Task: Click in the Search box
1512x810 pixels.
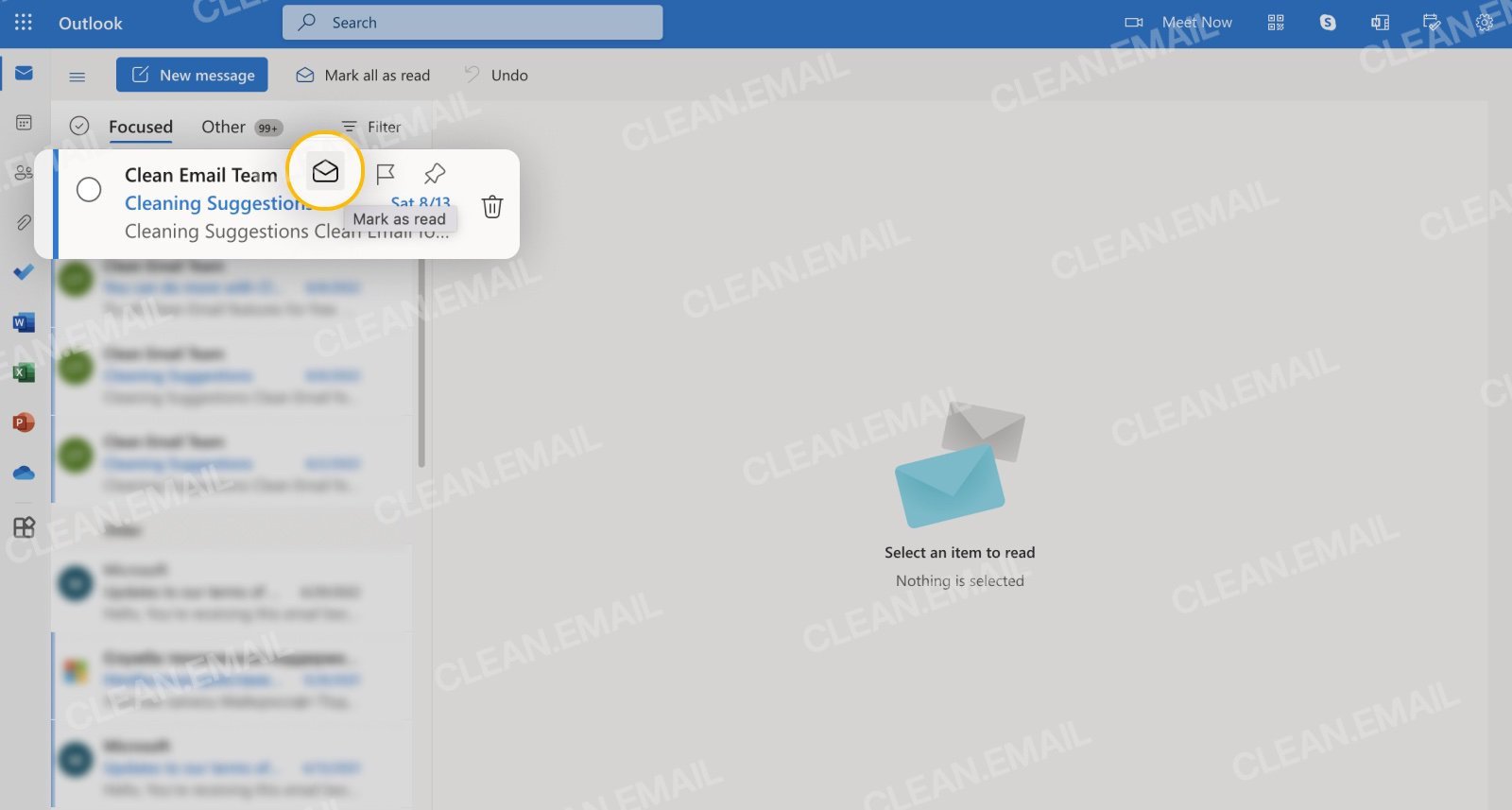Action: point(472,23)
